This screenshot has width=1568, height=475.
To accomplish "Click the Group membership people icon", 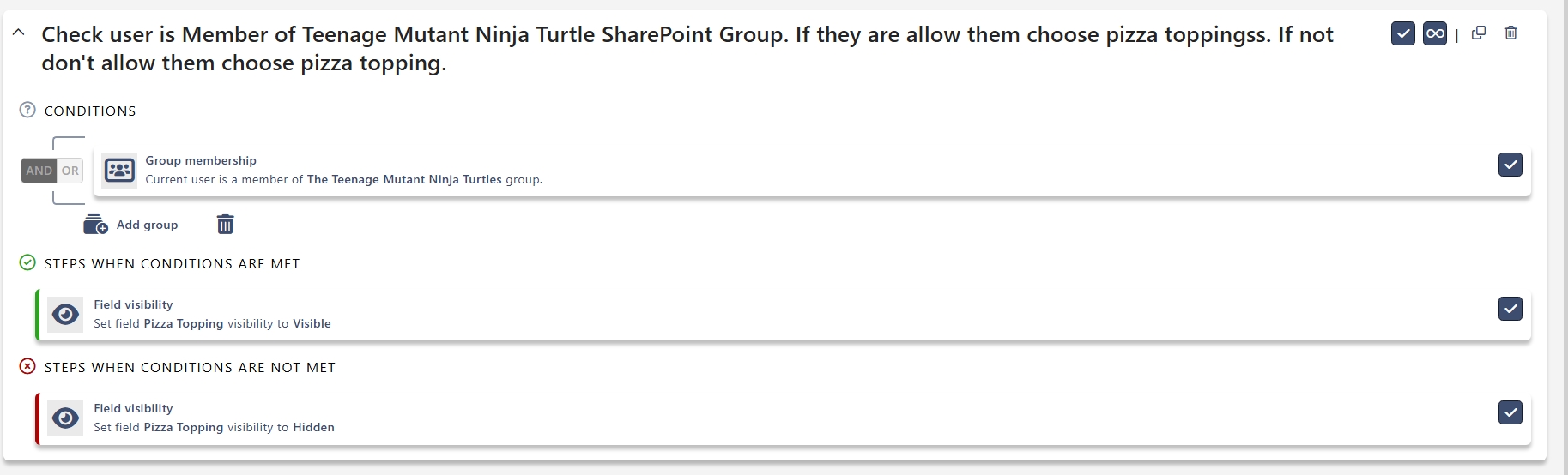I will 119,171.
